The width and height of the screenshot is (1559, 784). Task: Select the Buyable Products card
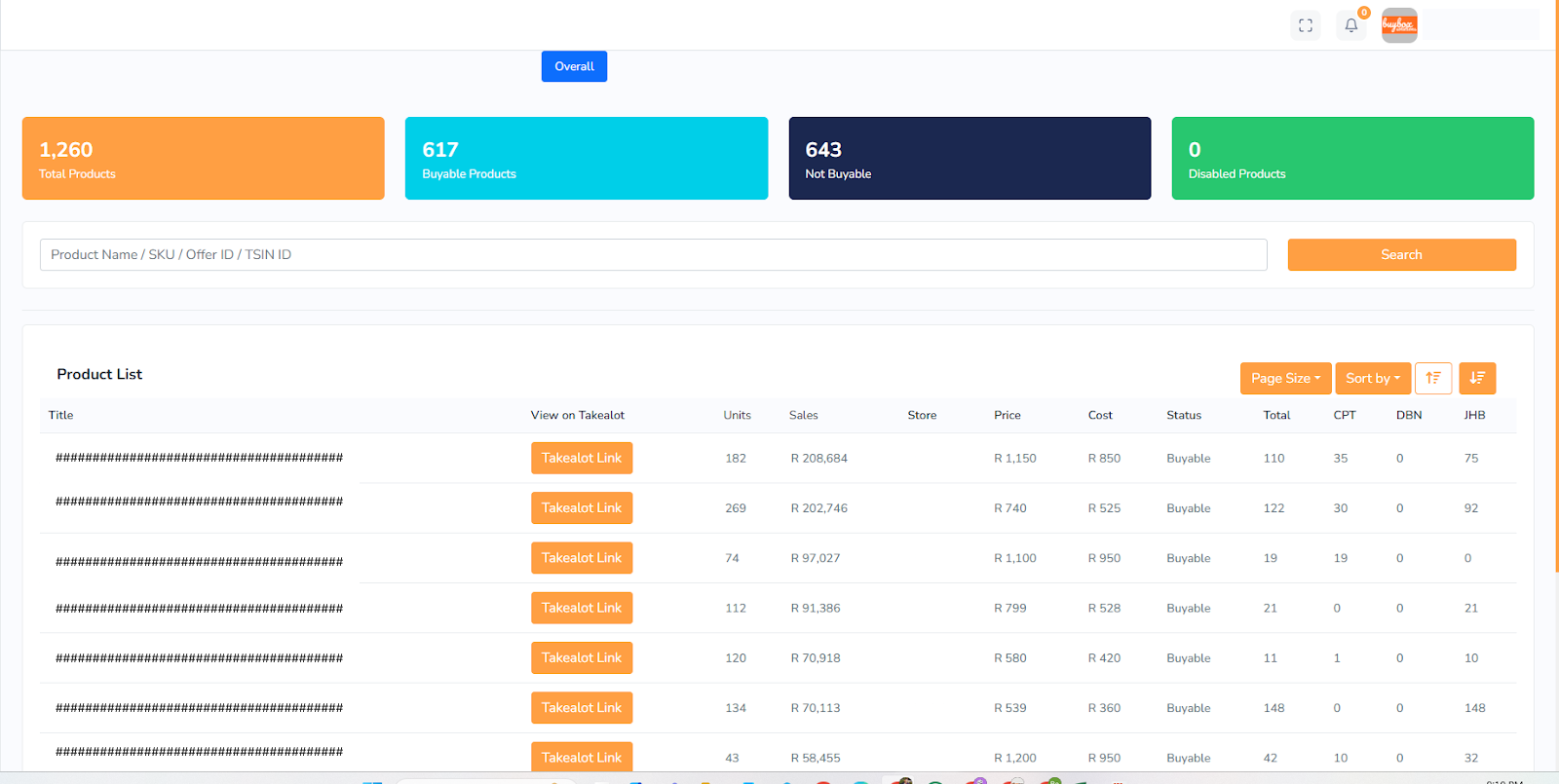(586, 159)
